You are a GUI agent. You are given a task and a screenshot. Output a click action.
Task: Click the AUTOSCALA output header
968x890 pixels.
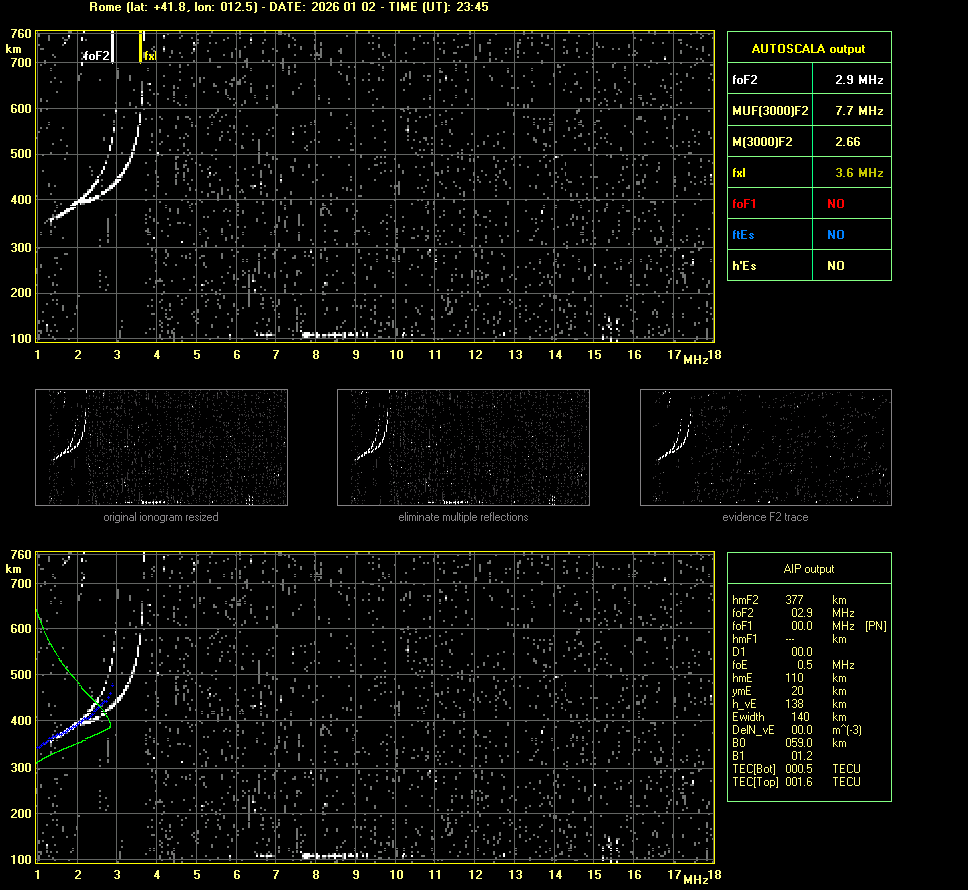coord(808,48)
